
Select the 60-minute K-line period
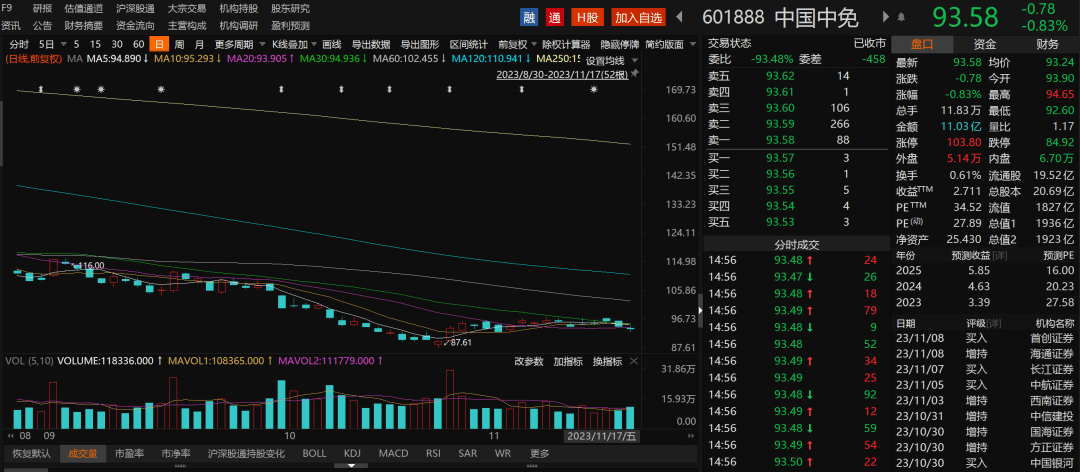click(x=138, y=45)
